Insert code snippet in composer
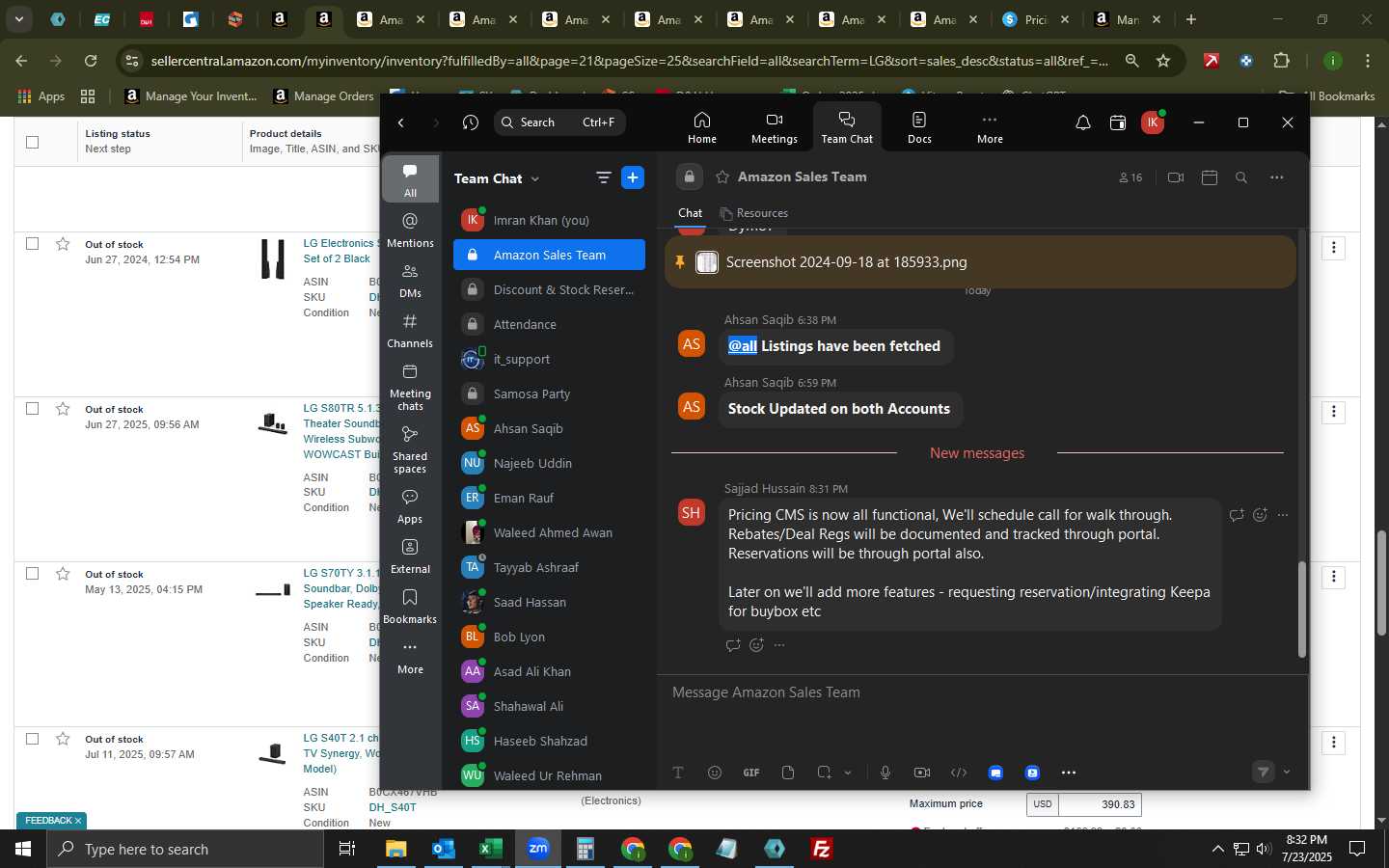This screenshot has width=1389, height=868. 959,773
